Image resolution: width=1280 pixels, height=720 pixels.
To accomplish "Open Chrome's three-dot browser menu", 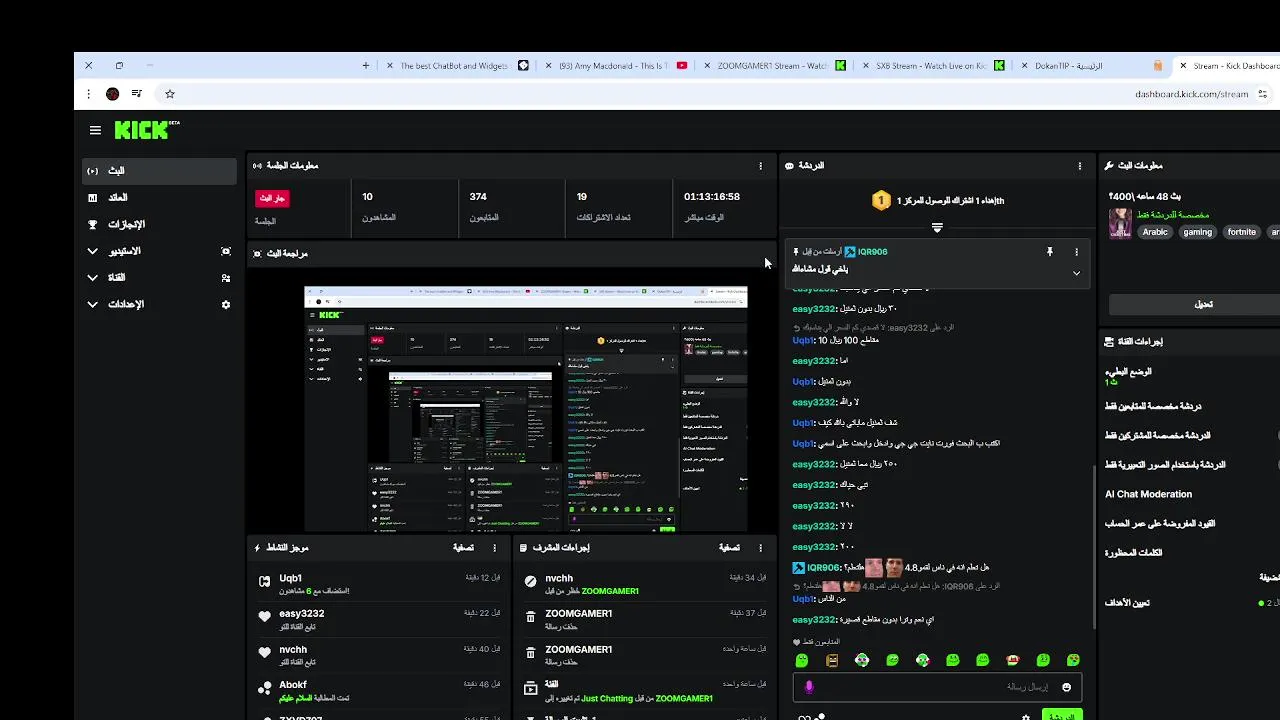I will (89, 94).
